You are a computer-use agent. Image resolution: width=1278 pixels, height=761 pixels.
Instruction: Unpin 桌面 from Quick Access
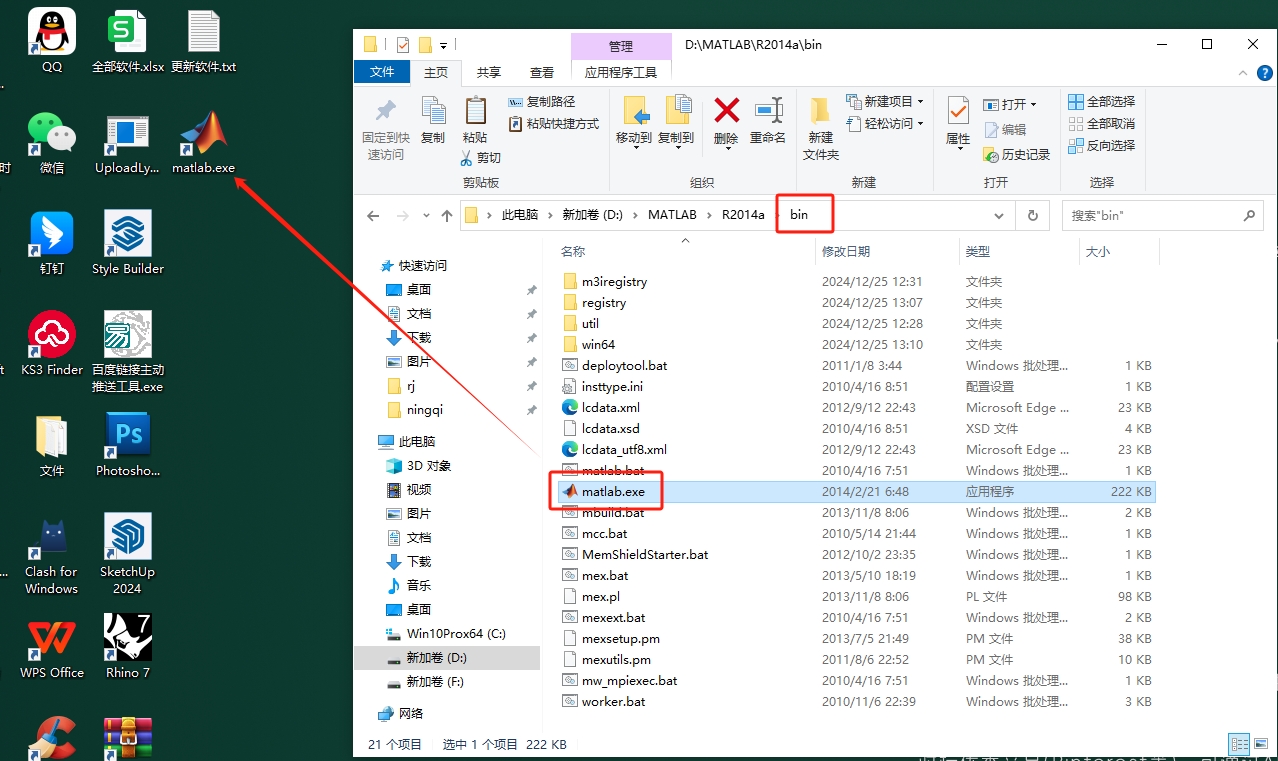530,290
